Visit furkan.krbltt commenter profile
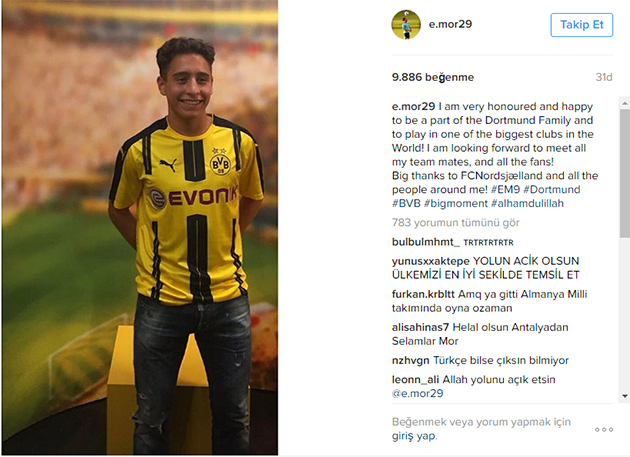Image resolution: width=630 pixels, height=457 pixels. [x=423, y=294]
